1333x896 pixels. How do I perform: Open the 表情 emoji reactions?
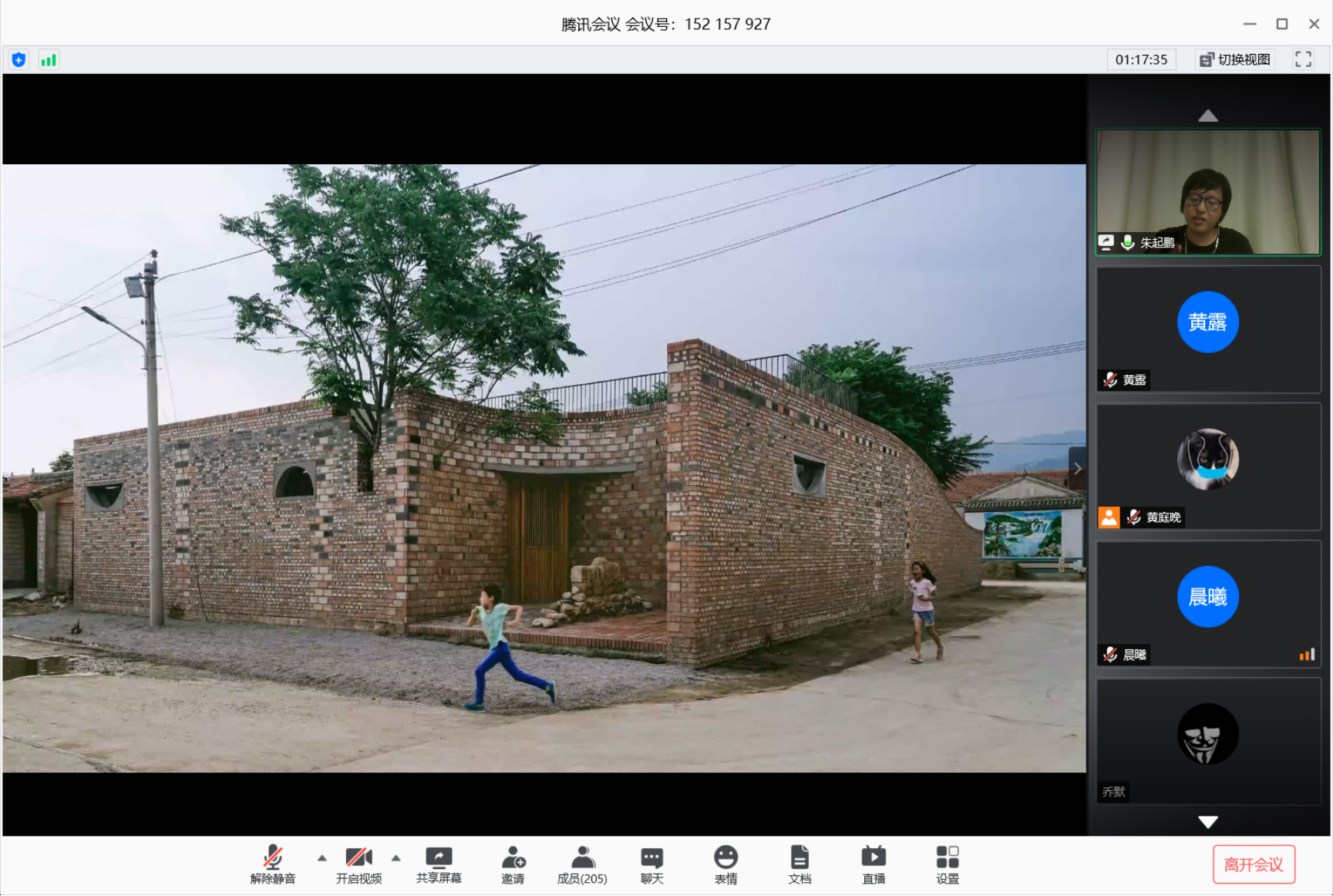(x=725, y=864)
